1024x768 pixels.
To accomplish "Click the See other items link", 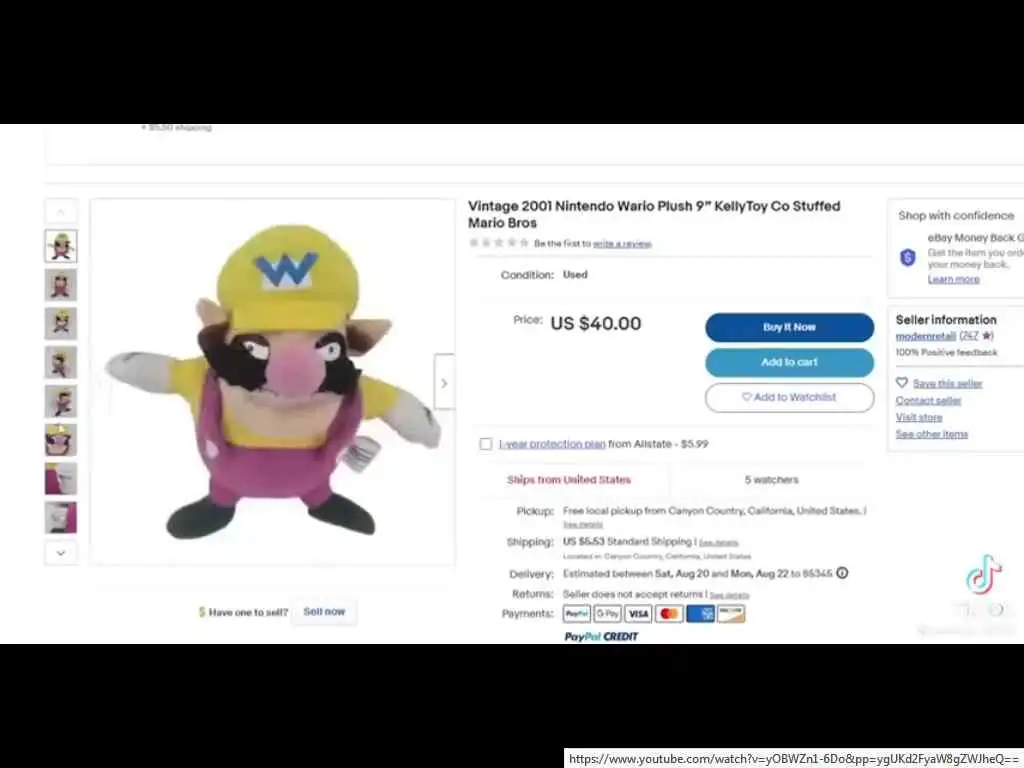I will 932,434.
